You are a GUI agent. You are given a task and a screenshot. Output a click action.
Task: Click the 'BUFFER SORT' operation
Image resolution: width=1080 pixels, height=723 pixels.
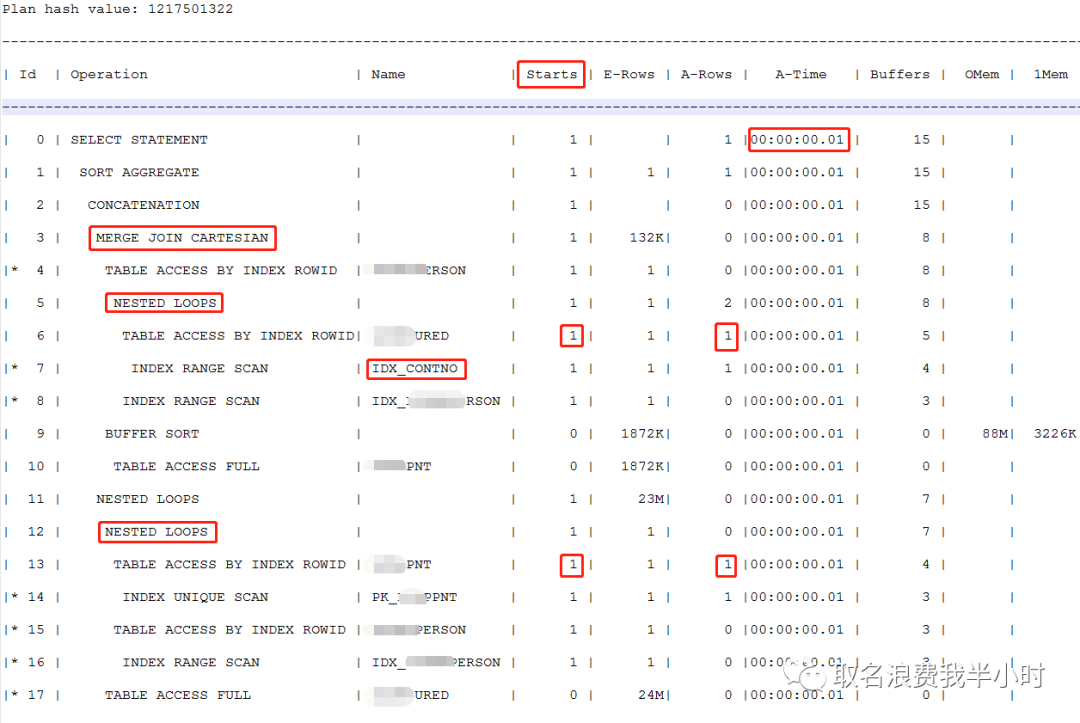click(152, 434)
